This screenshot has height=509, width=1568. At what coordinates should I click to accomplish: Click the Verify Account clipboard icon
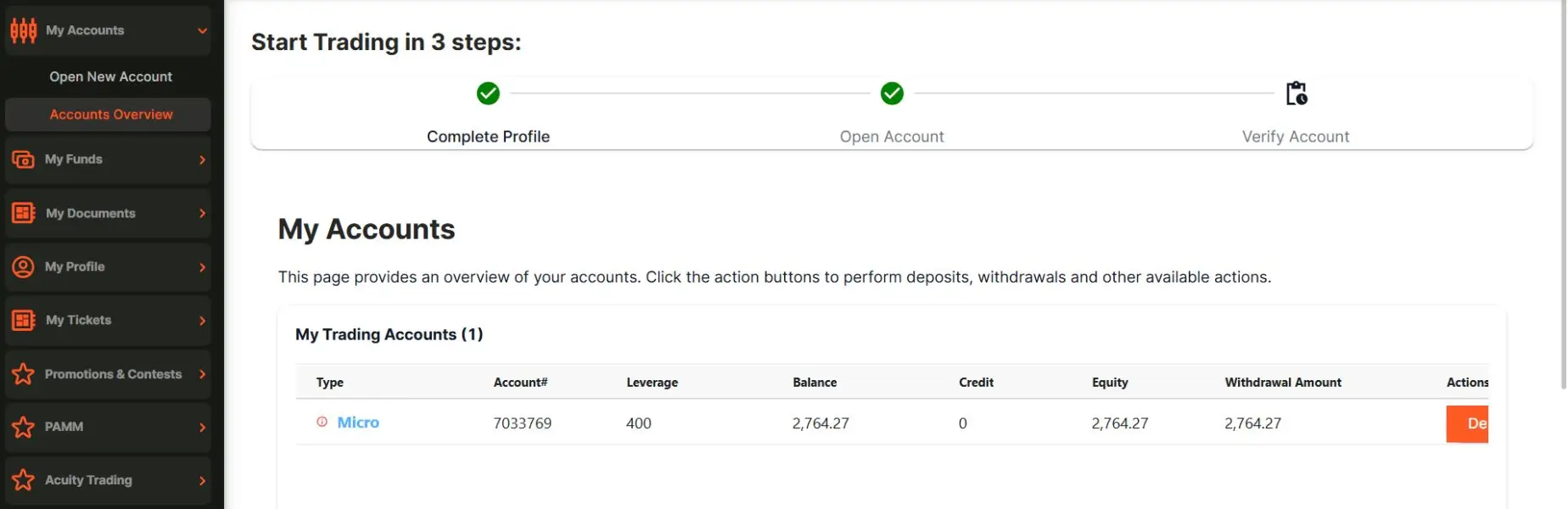pos(1296,93)
